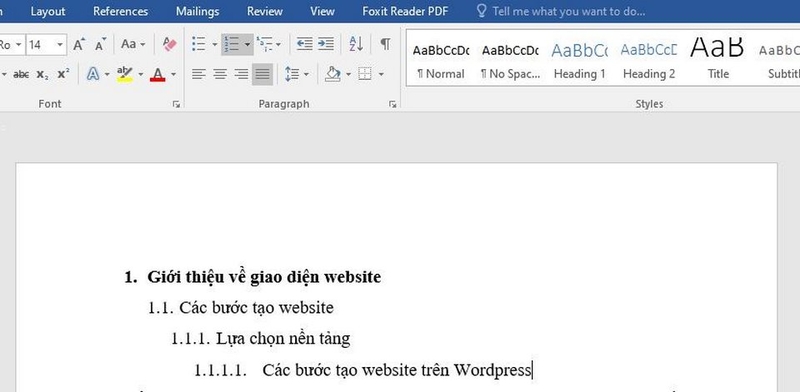This screenshot has width=800, height=392.
Task: Apply bullet list formatting
Action: coord(198,44)
